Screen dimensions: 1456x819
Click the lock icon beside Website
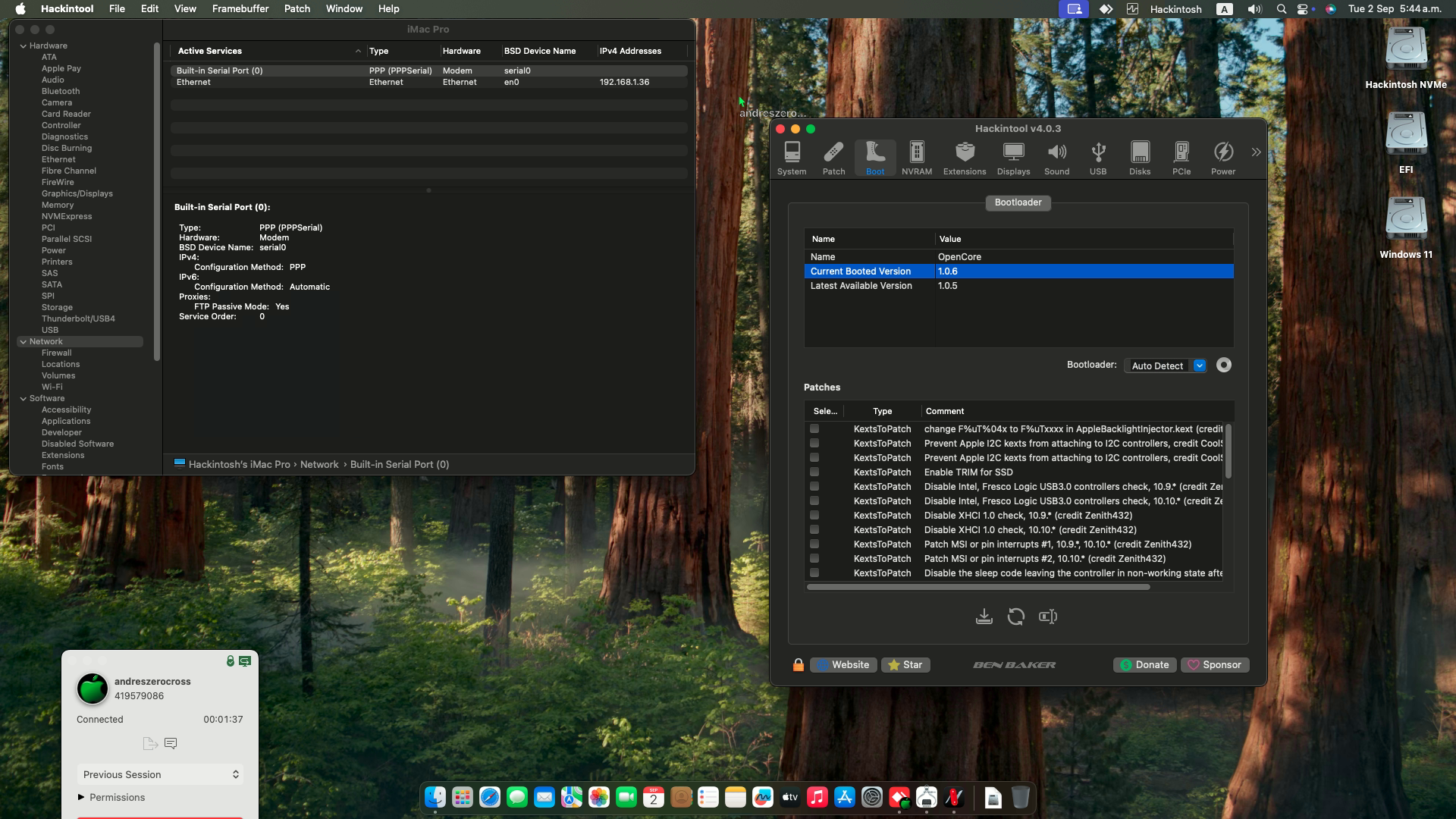(798, 665)
